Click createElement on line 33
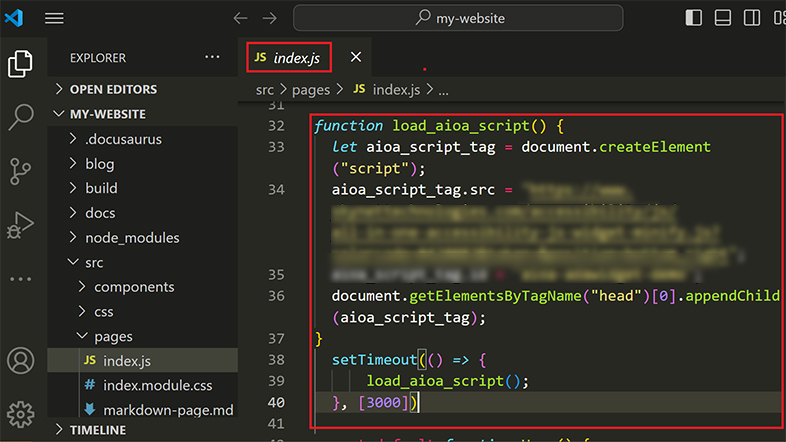This screenshot has height=442, width=786. click(655, 147)
